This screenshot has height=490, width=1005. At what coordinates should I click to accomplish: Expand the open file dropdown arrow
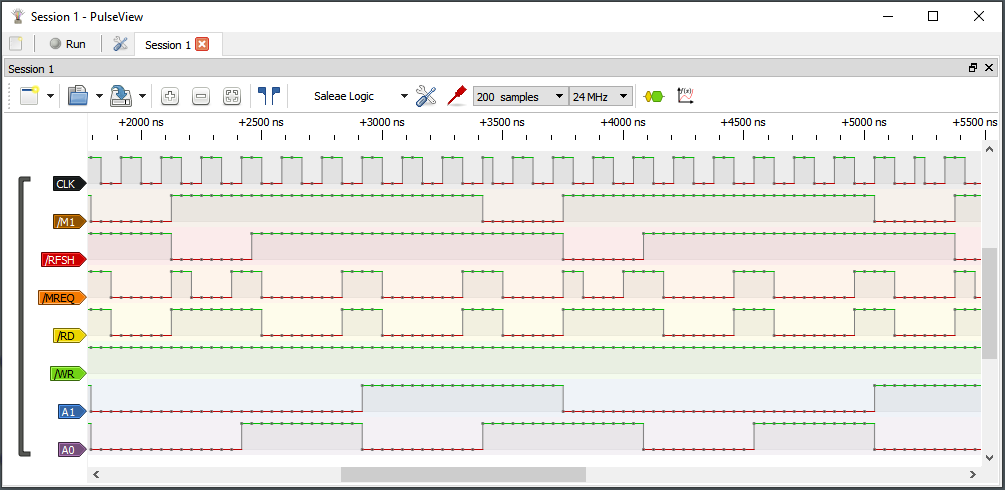click(x=99, y=97)
